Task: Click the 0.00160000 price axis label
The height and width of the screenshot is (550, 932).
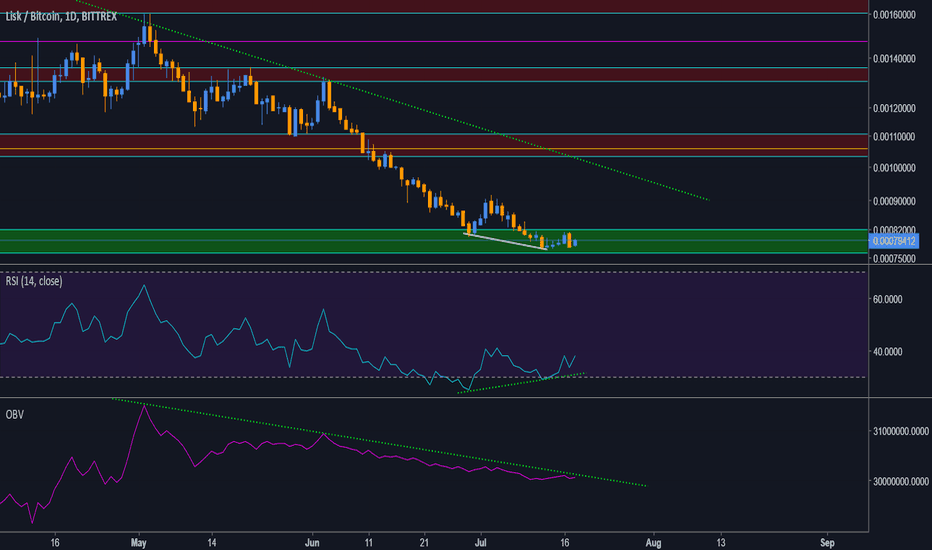Action: (x=894, y=15)
